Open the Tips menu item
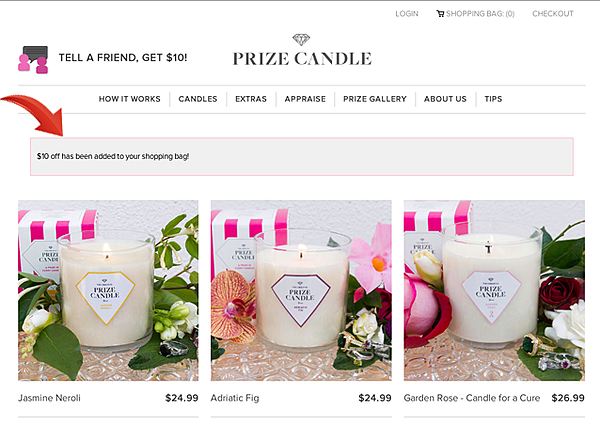Viewport: 600px width, 424px height. click(x=493, y=99)
